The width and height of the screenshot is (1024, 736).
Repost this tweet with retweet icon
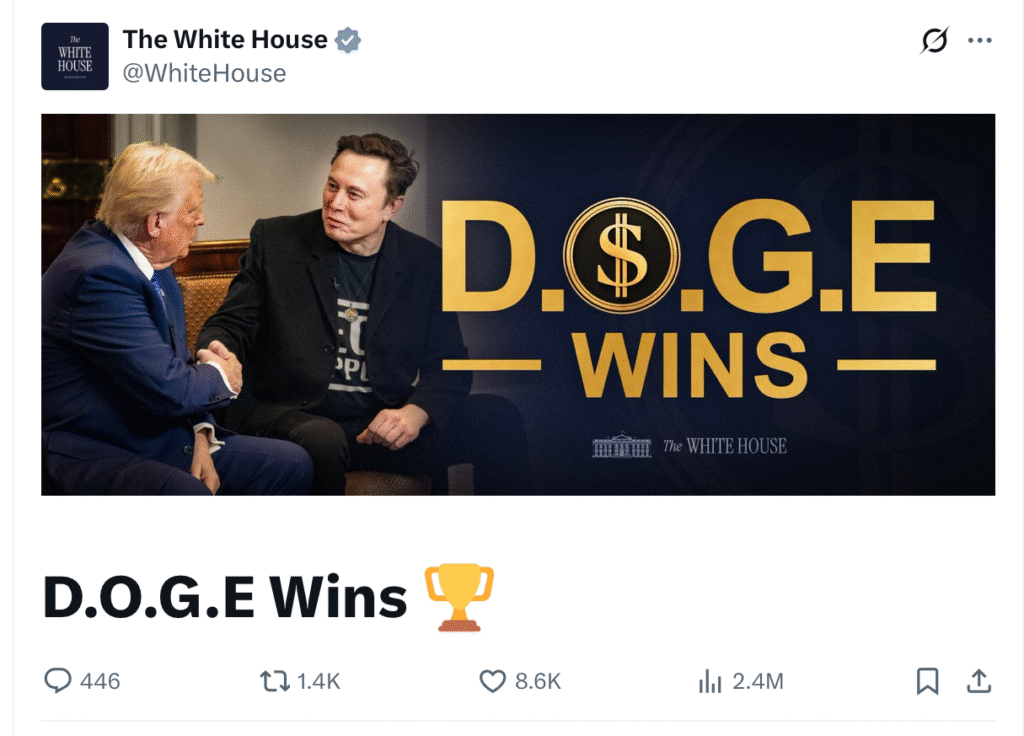point(274,681)
